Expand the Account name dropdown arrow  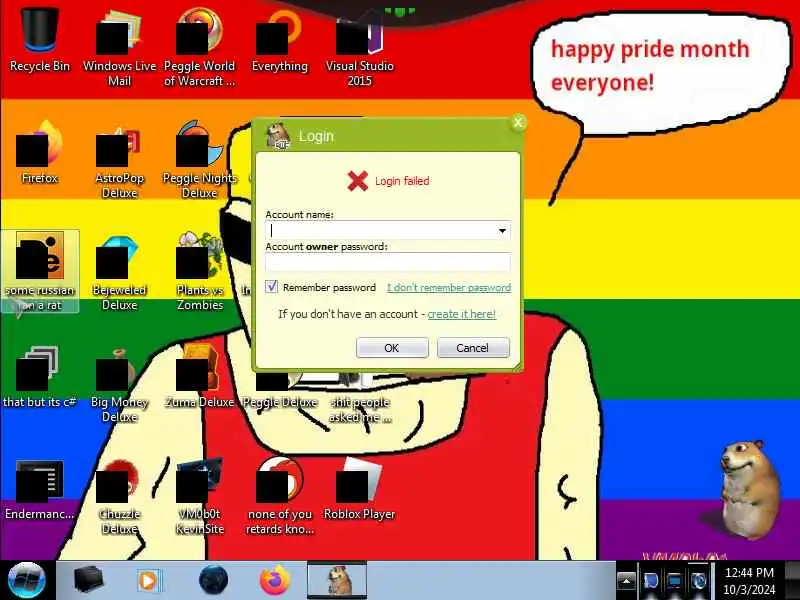click(x=502, y=231)
